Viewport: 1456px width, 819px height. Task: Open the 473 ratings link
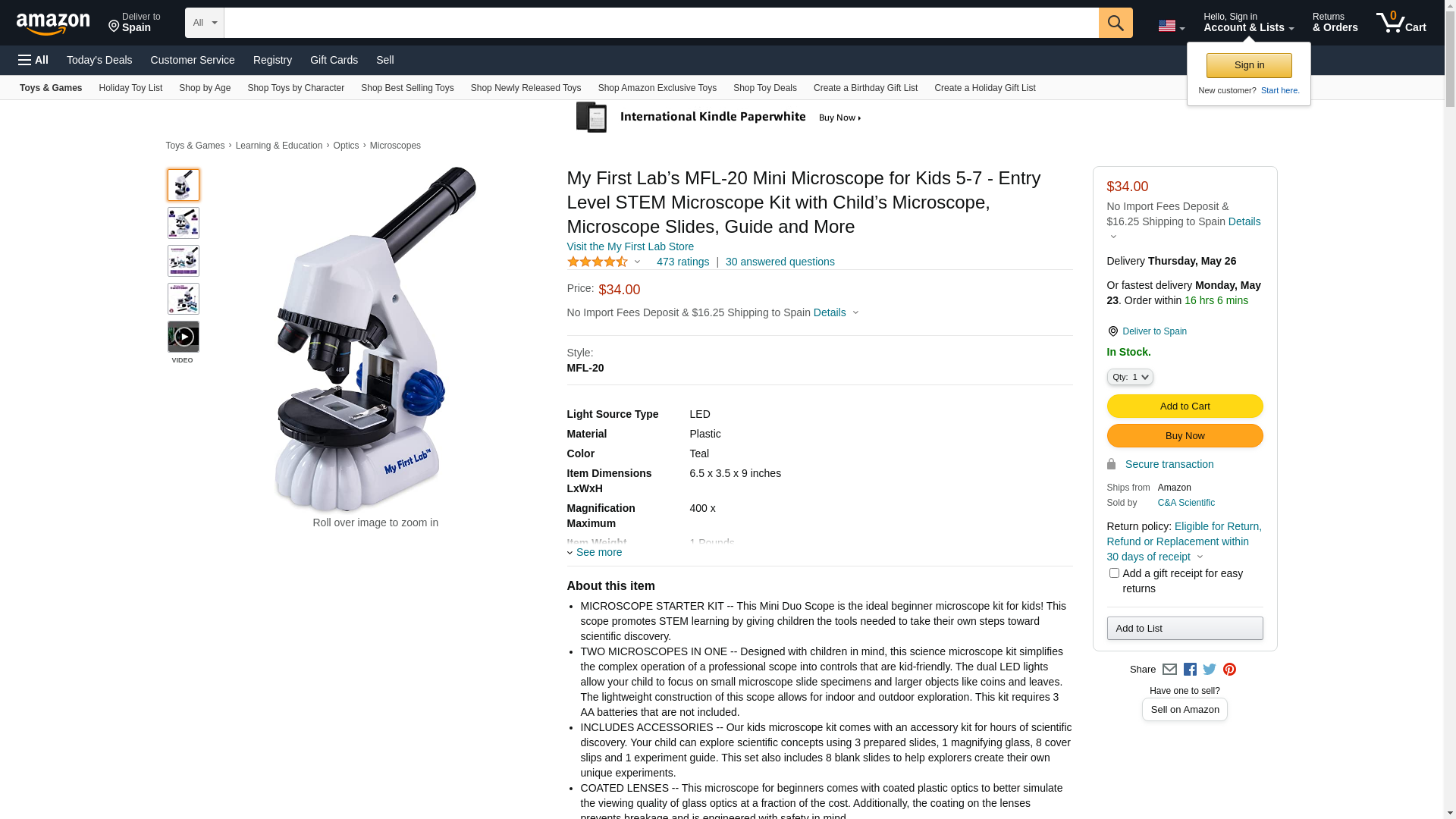[682, 262]
